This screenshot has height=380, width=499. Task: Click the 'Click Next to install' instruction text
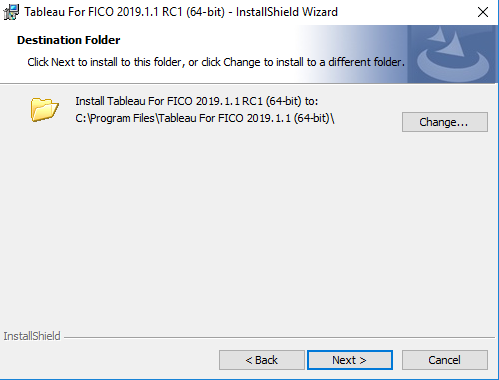click(x=216, y=62)
